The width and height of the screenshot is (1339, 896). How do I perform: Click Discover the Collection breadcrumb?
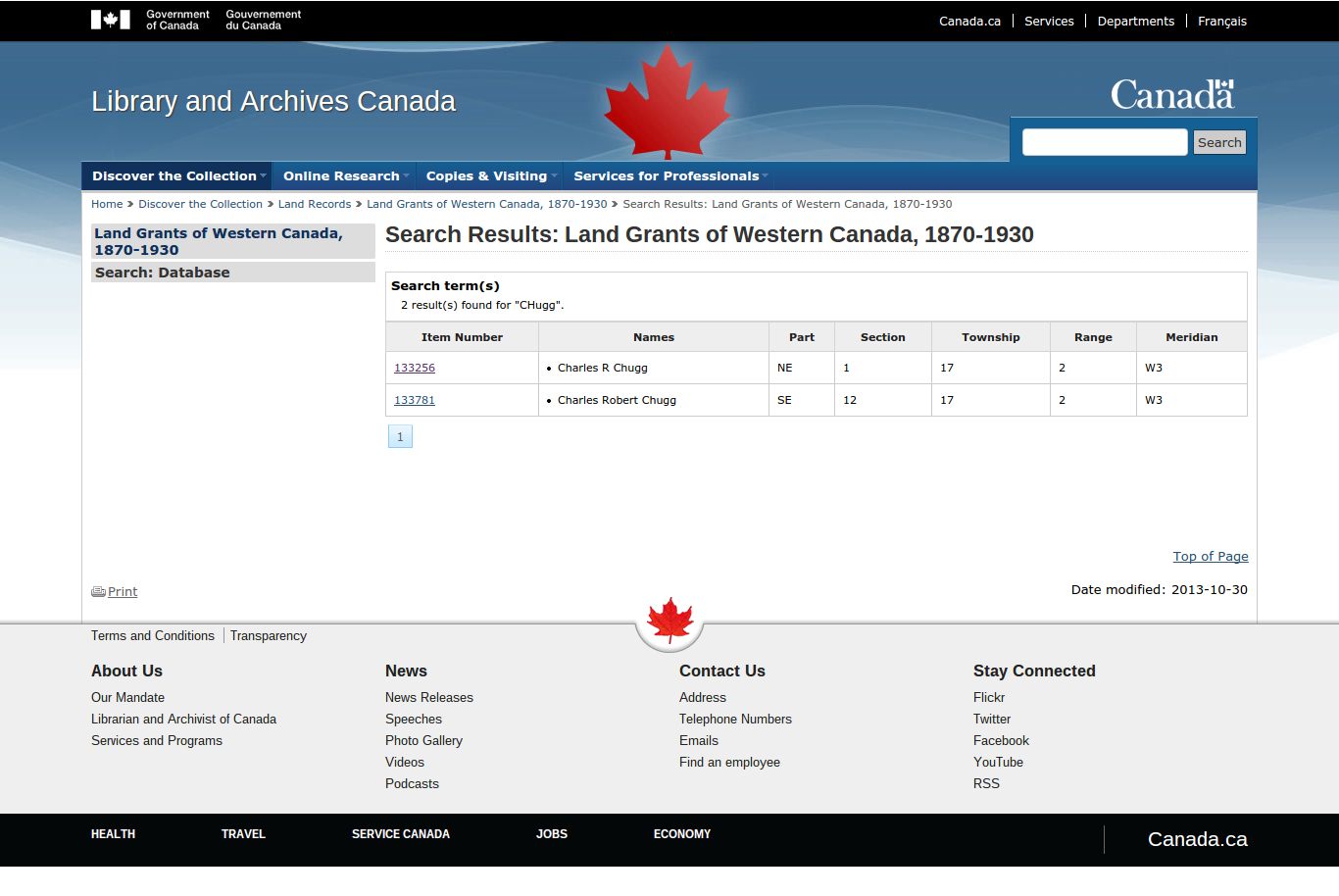[200, 204]
